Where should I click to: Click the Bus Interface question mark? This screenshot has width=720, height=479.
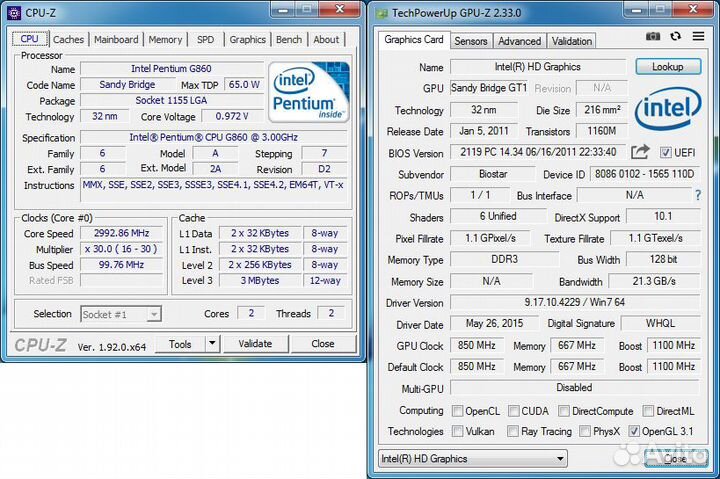[x=698, y=196]
